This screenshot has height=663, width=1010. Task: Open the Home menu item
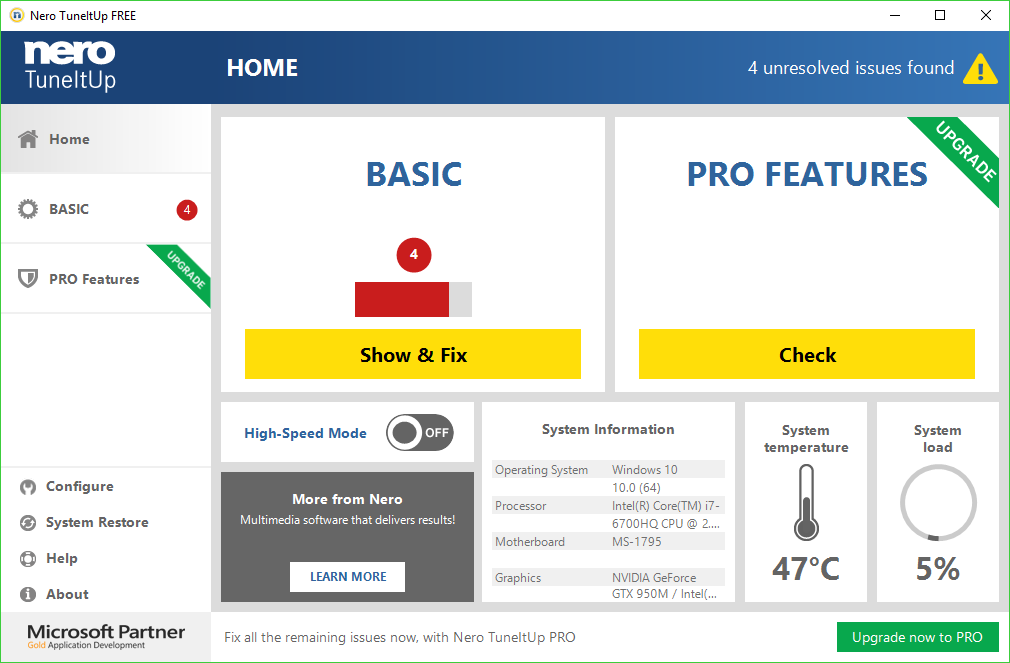pyautogui.click(x=106, y=139)
